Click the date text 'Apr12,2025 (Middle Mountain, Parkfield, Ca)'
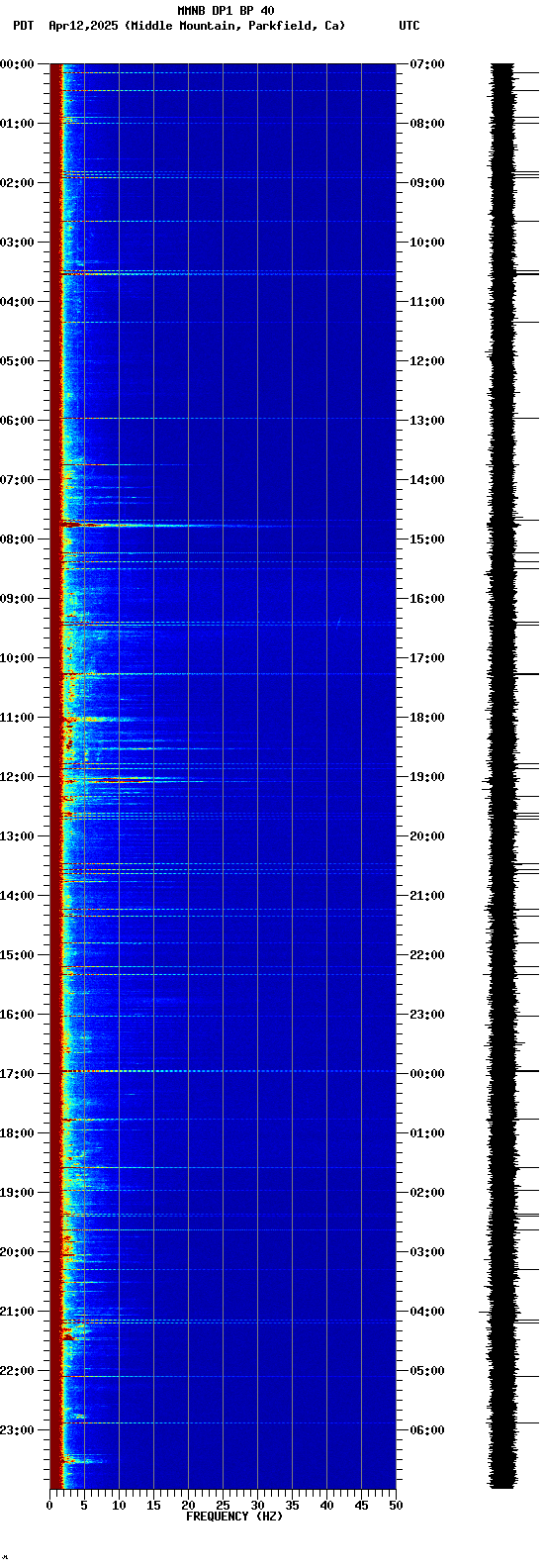 (197, 26)
